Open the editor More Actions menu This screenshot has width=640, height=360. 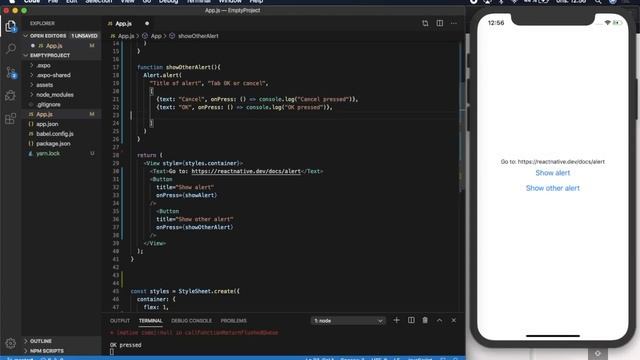click(x=454, y=23)
